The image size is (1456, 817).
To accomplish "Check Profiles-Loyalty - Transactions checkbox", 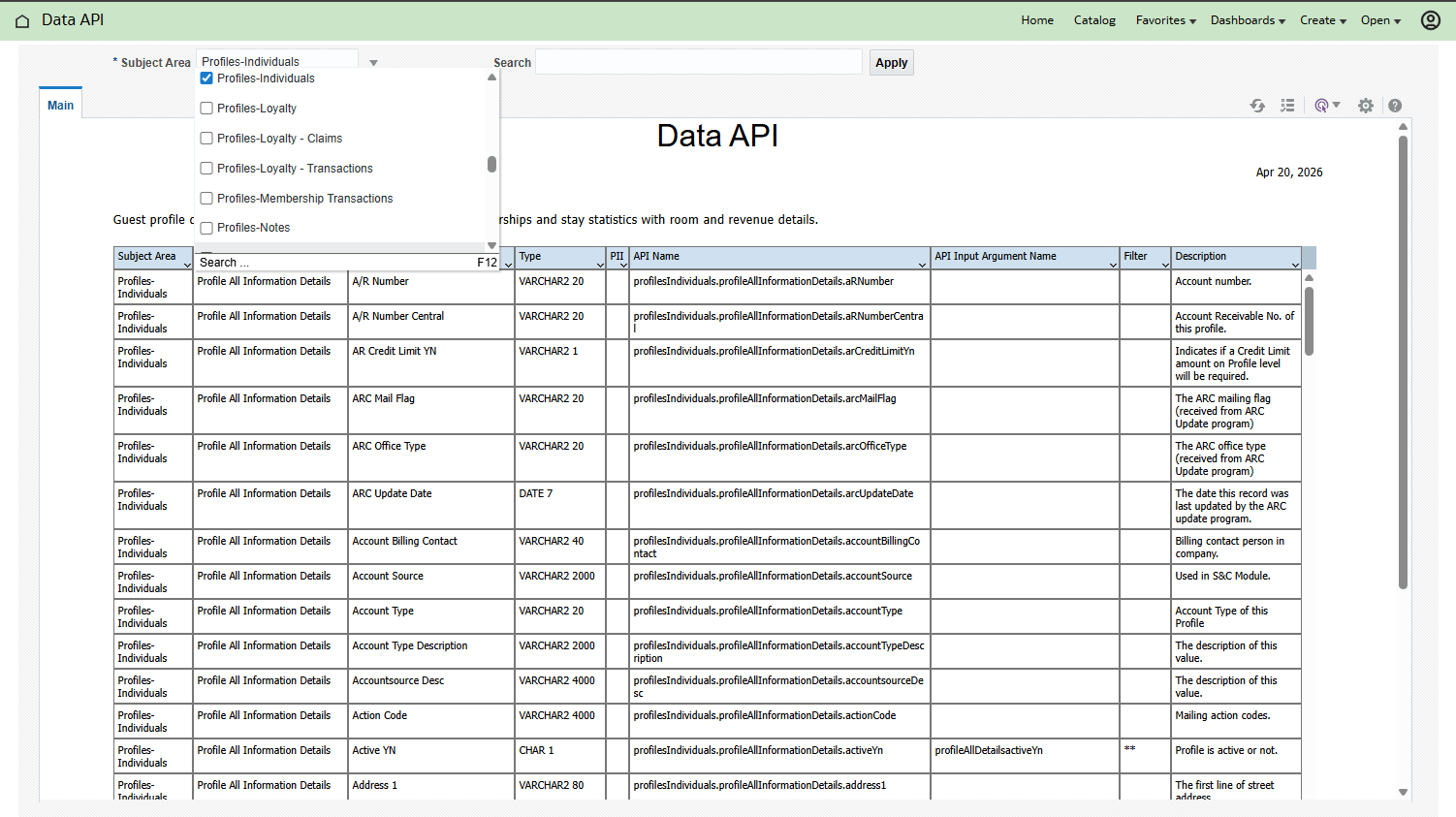I will tap(206, 169).
